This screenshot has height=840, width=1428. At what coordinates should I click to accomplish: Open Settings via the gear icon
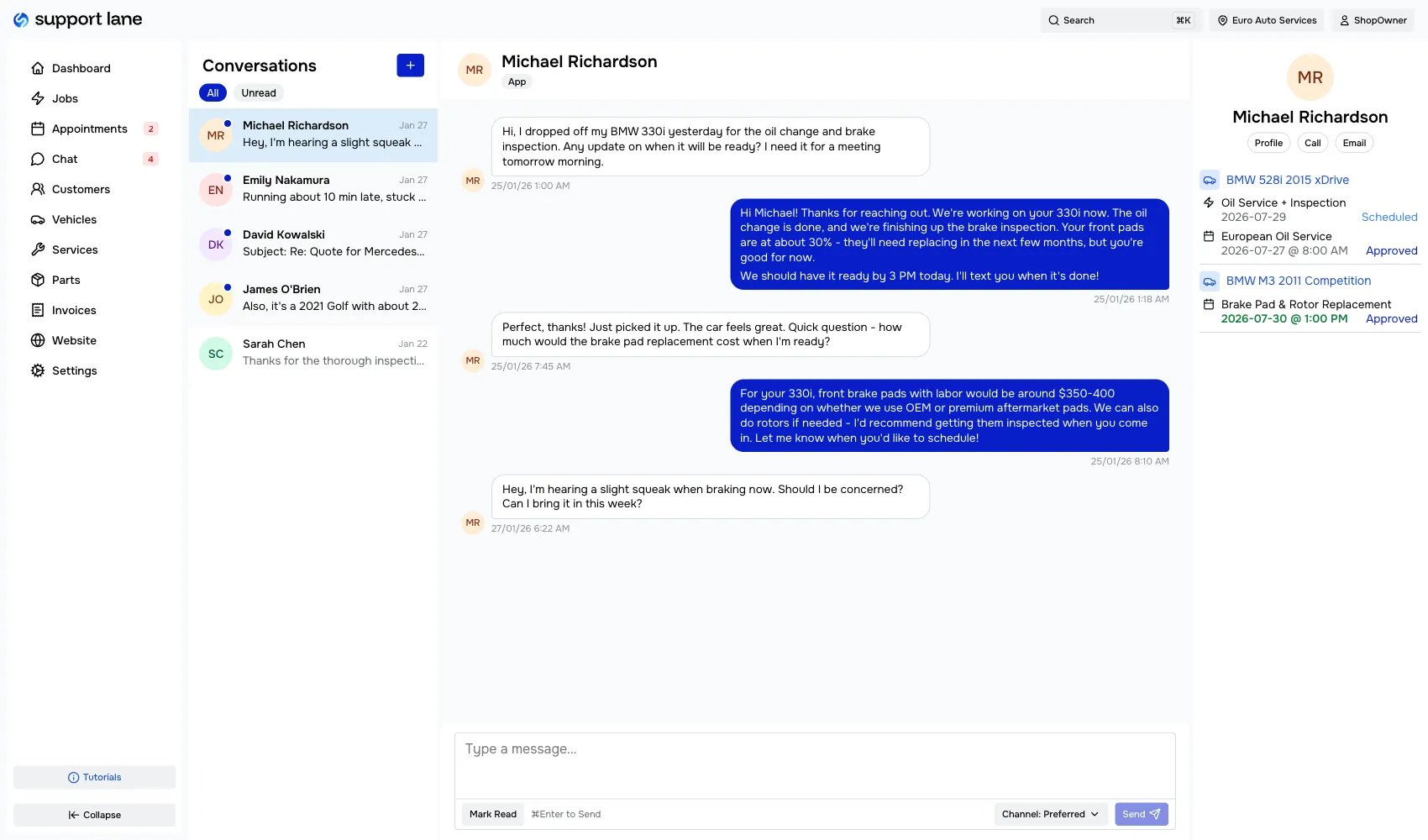(38, 370)
